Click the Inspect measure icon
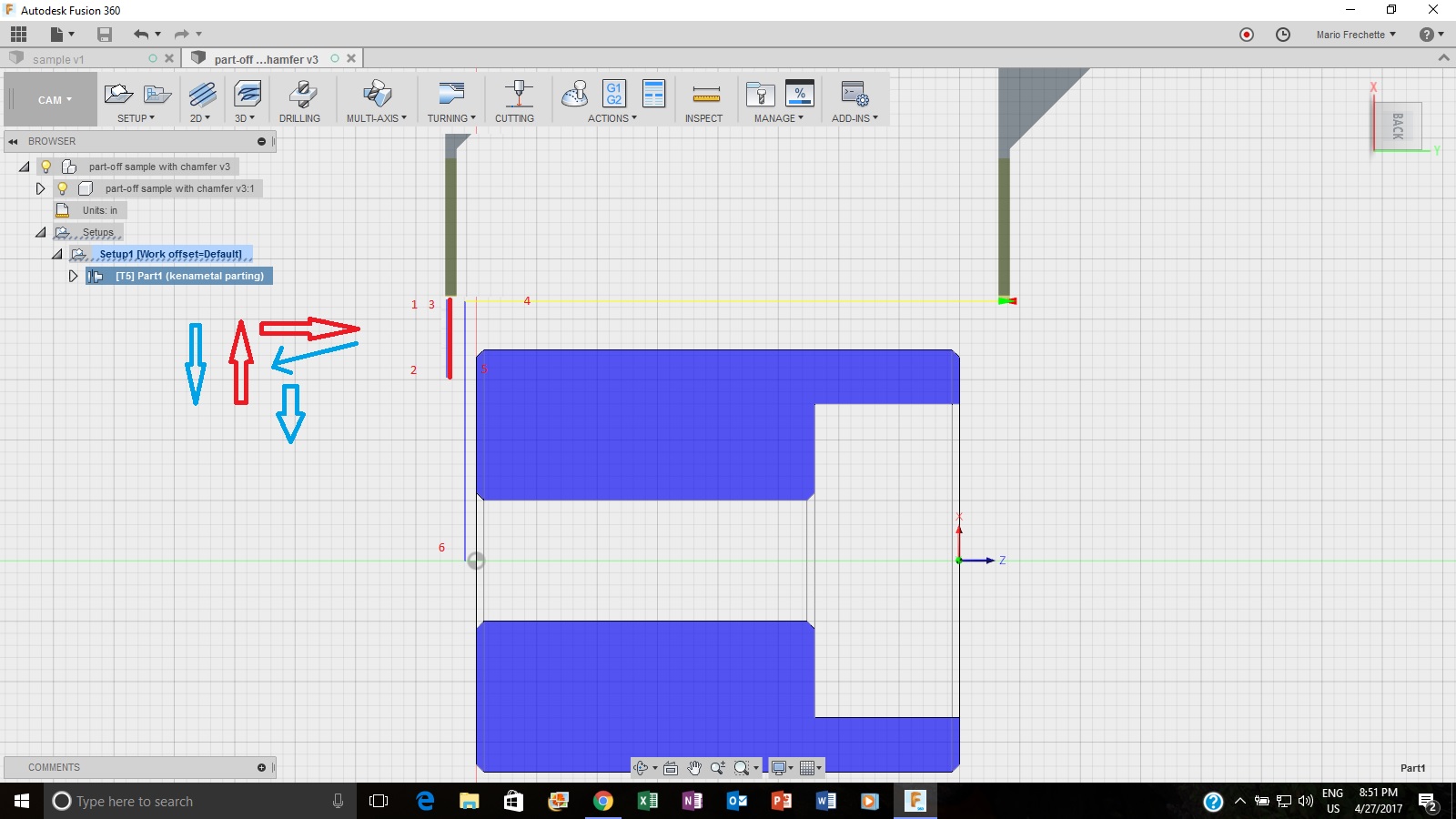This screenshot has width=1456, height=819. (x=703, y=96)
